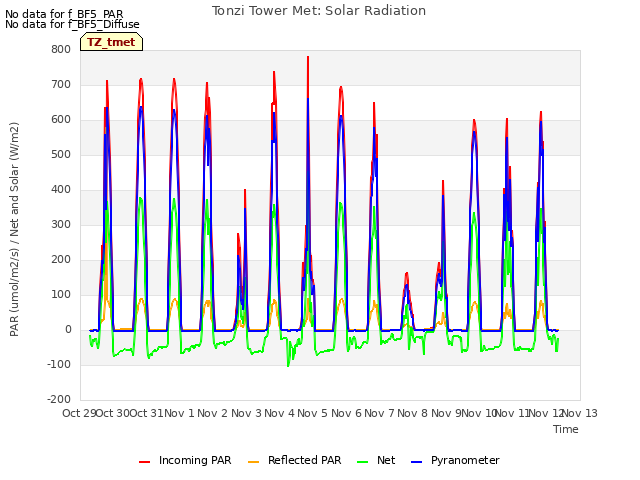Click the Nov 6 x-axis date label

pos(346,413)
